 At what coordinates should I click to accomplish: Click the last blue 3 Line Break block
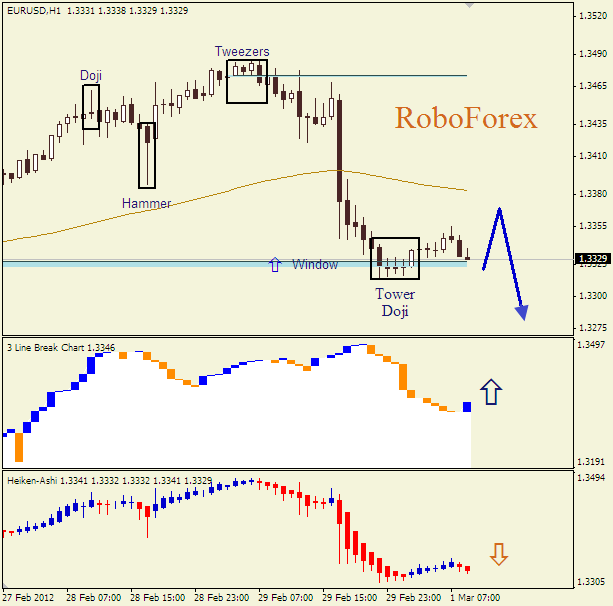tap(466, 407)
